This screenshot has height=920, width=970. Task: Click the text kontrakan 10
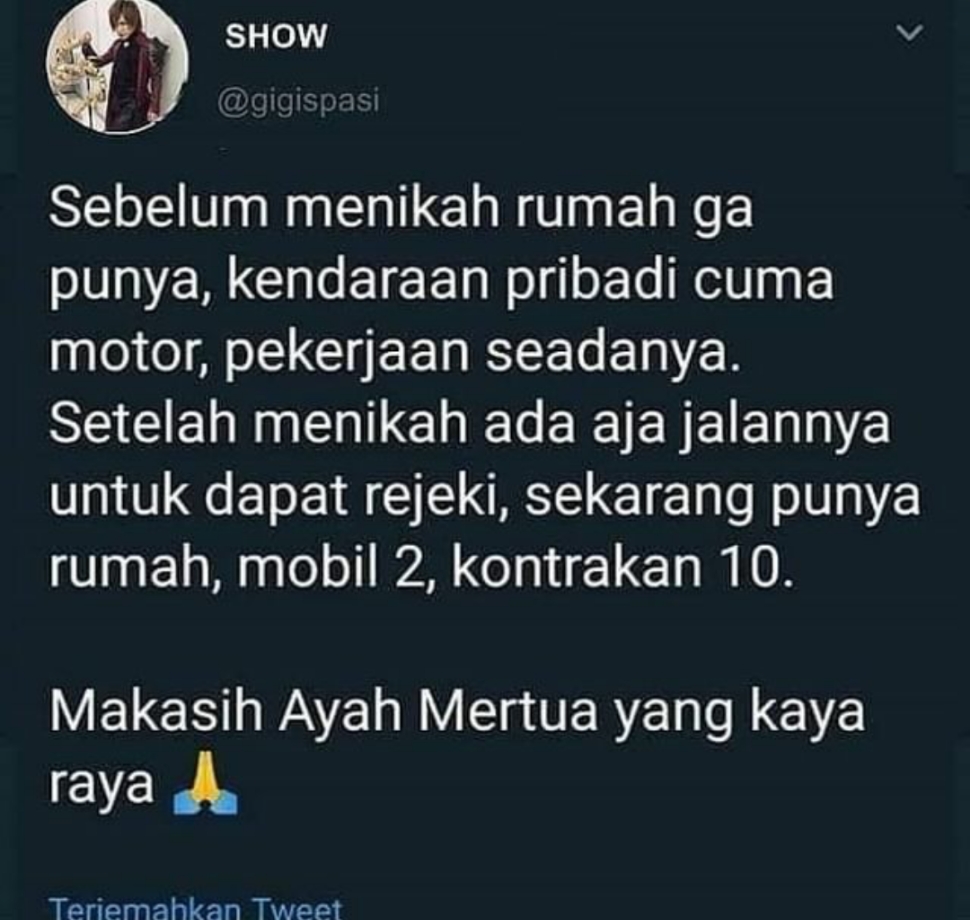pyautogui.click(x=622, y=569)
